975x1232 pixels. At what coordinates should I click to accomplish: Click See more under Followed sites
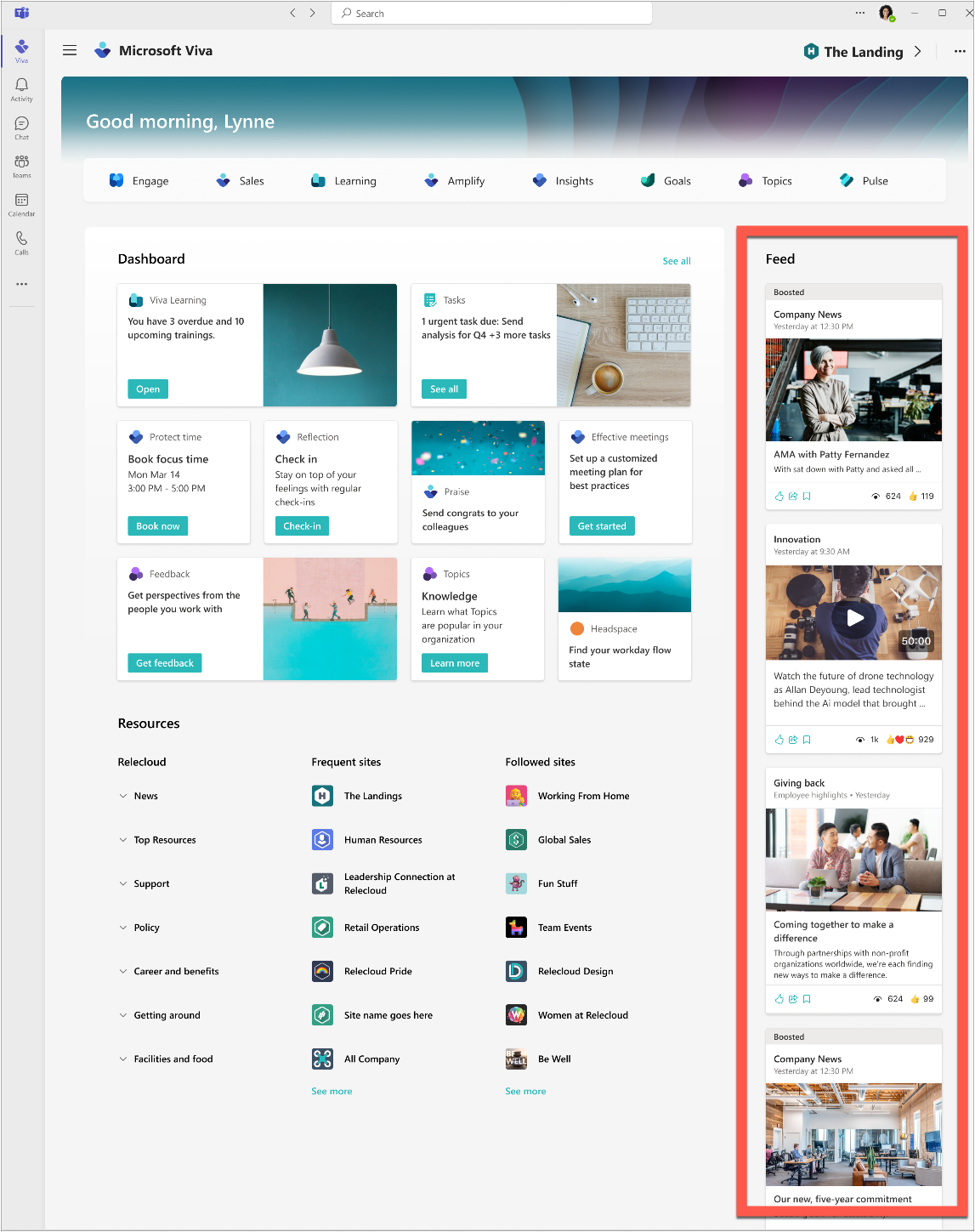point(525,1091)
